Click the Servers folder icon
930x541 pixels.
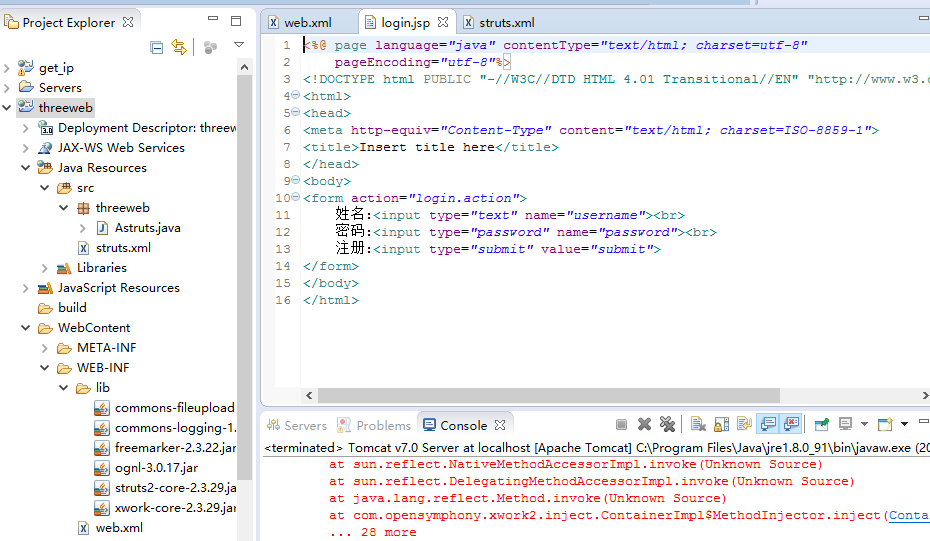[26, 87]
